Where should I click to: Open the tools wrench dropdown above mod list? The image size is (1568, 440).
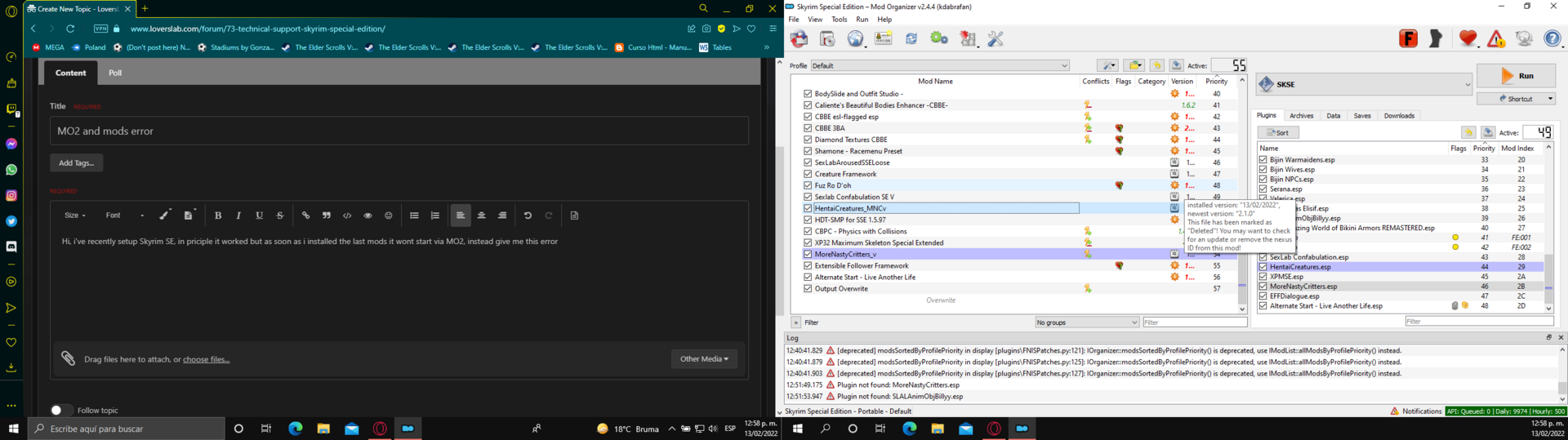pos(1107,65)
